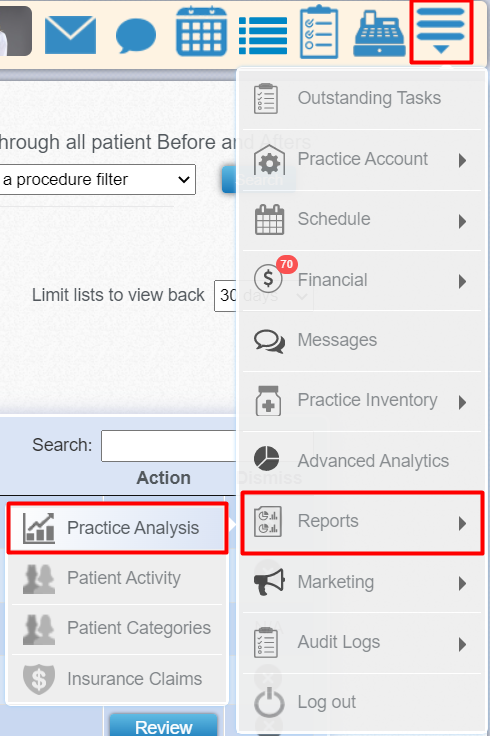490x736 pixels.
Task: Open the checklist clipboard icon
Action: click(x=319, y=32)
